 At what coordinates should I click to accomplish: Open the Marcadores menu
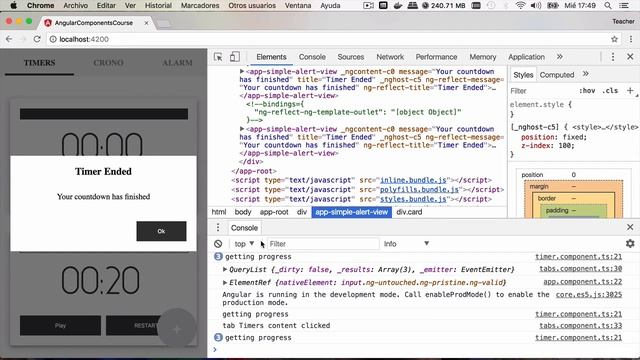tap(200, 5)
